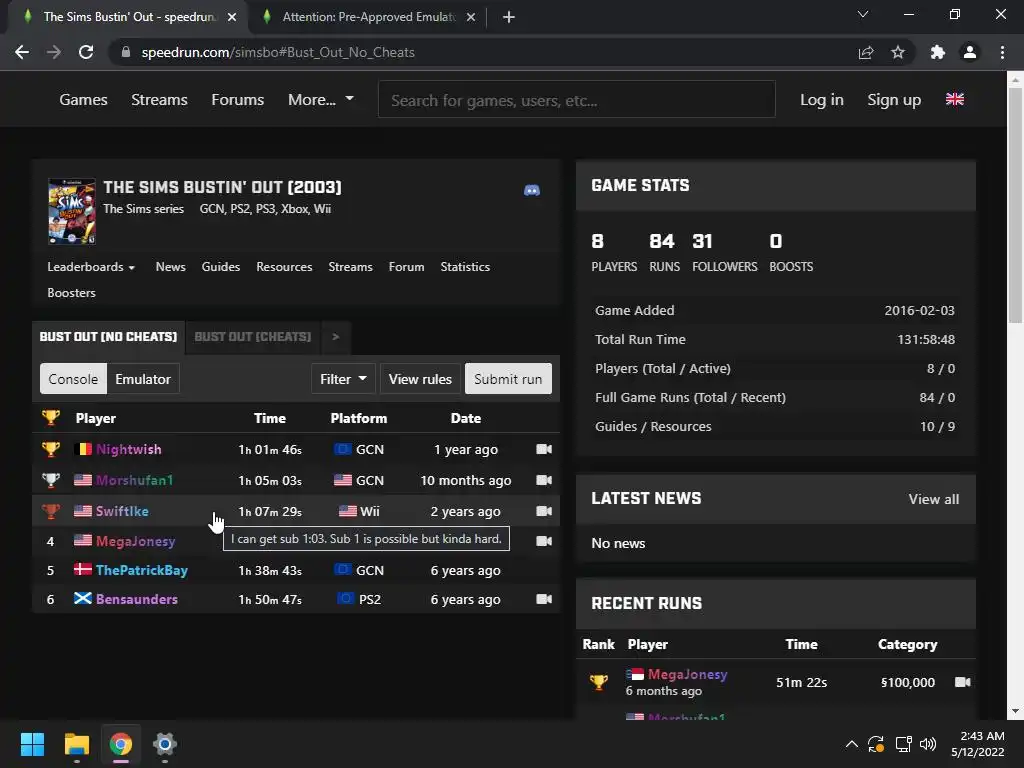The width and height of the screenshot is (1024, 768).
Task: Select the Emulator toggle
Action: click(x=143, y=379)
